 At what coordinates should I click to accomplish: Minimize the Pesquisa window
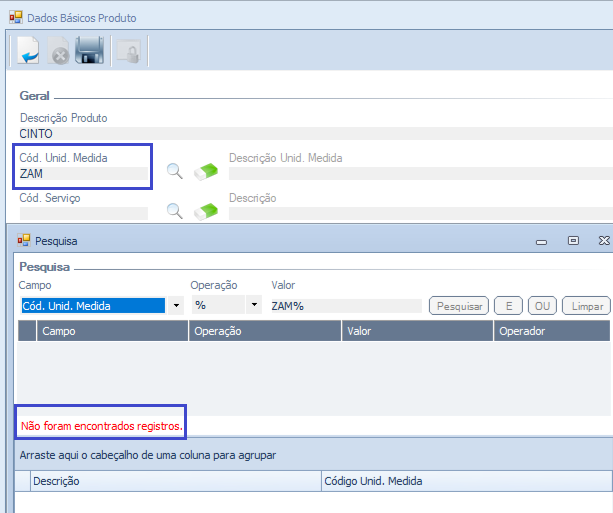(541, 242)
